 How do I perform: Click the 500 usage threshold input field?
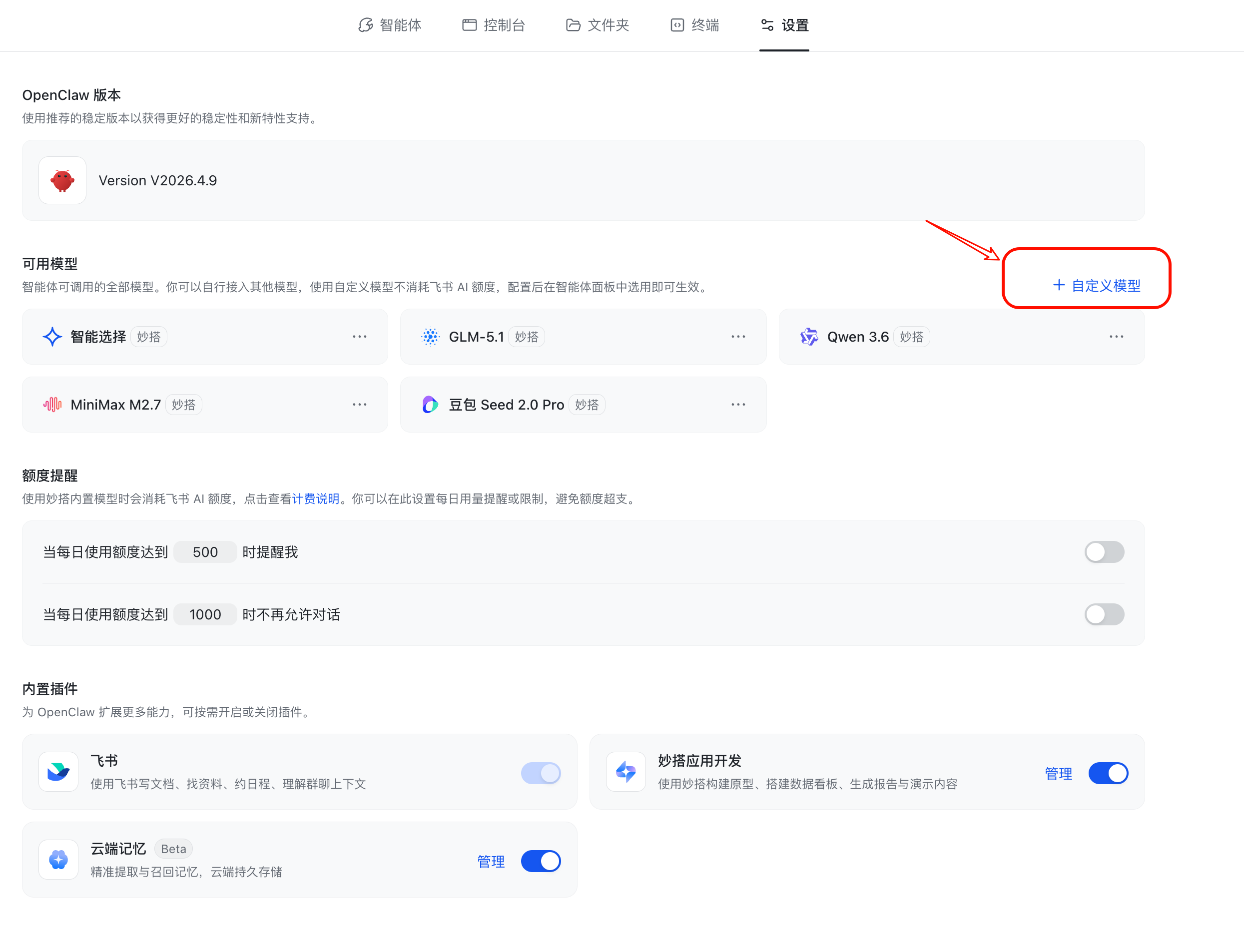[x=205, y=551]
